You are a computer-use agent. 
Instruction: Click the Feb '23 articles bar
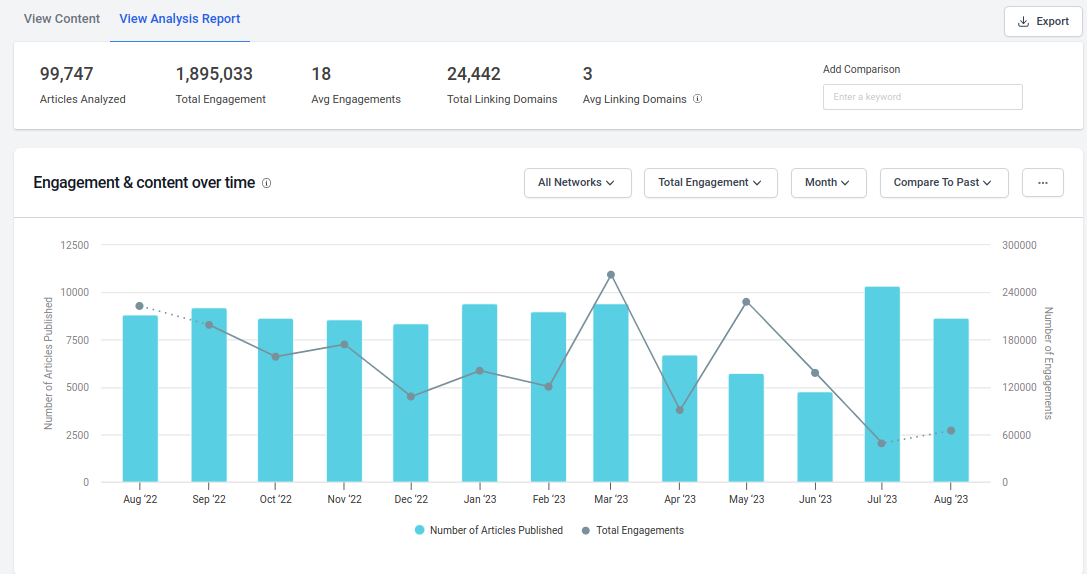pyautogui.click(x=548, y=397)
